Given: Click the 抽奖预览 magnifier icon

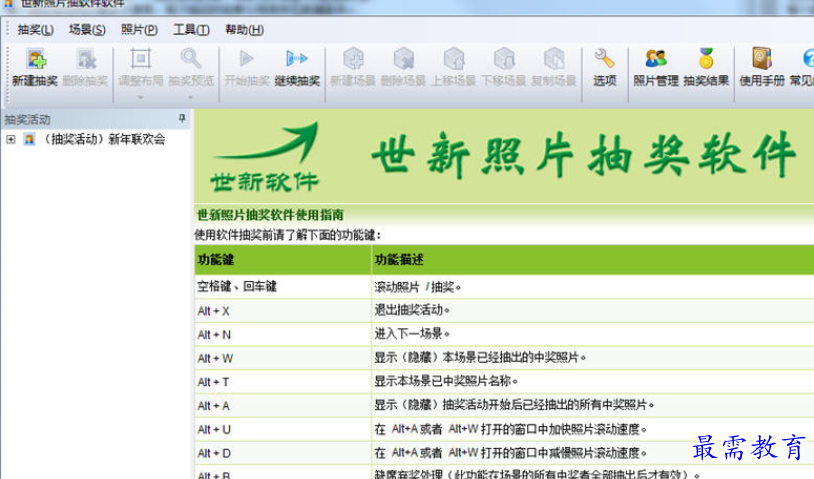Looking at the screenshot, I should coord(191,59).
